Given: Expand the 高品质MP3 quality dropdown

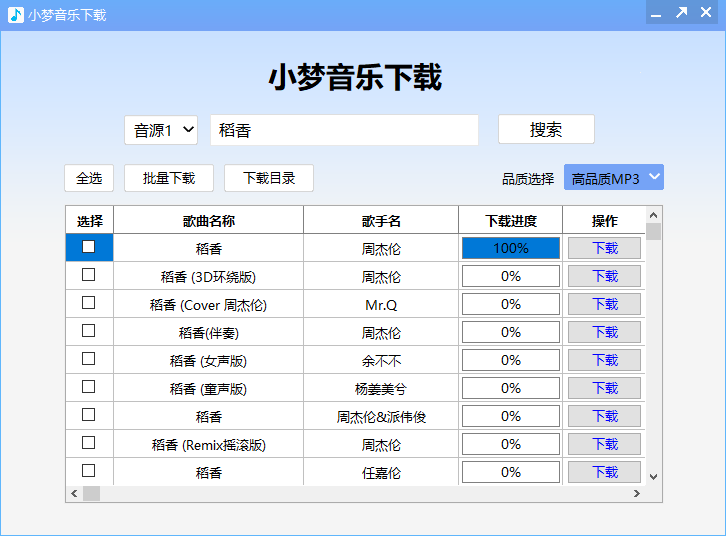Looking at the screenshot, I should click(x=614, y=178).
